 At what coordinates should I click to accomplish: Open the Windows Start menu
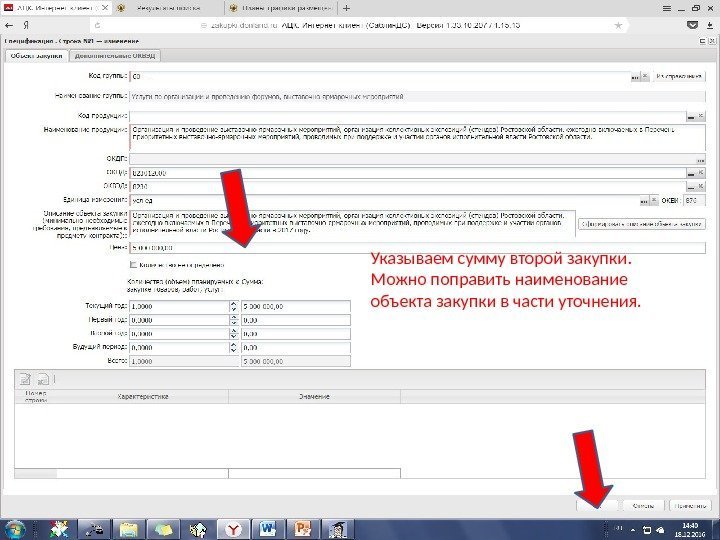pos(15,529)
